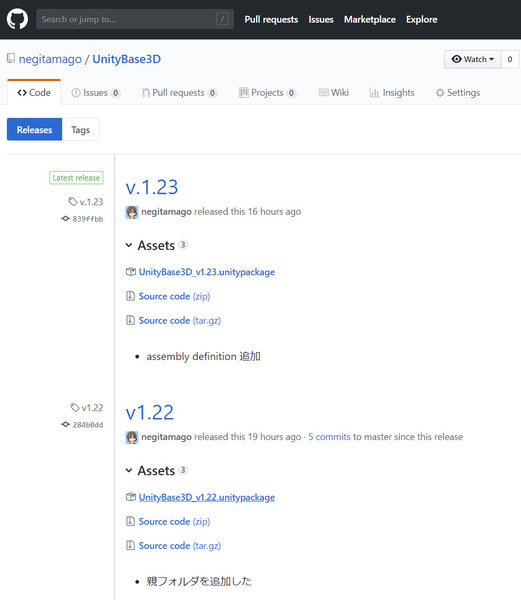The height and width of the screenshot is (600, 521).
Task: Open Issues in top navigation bar
Action: [x=321, y=20]
